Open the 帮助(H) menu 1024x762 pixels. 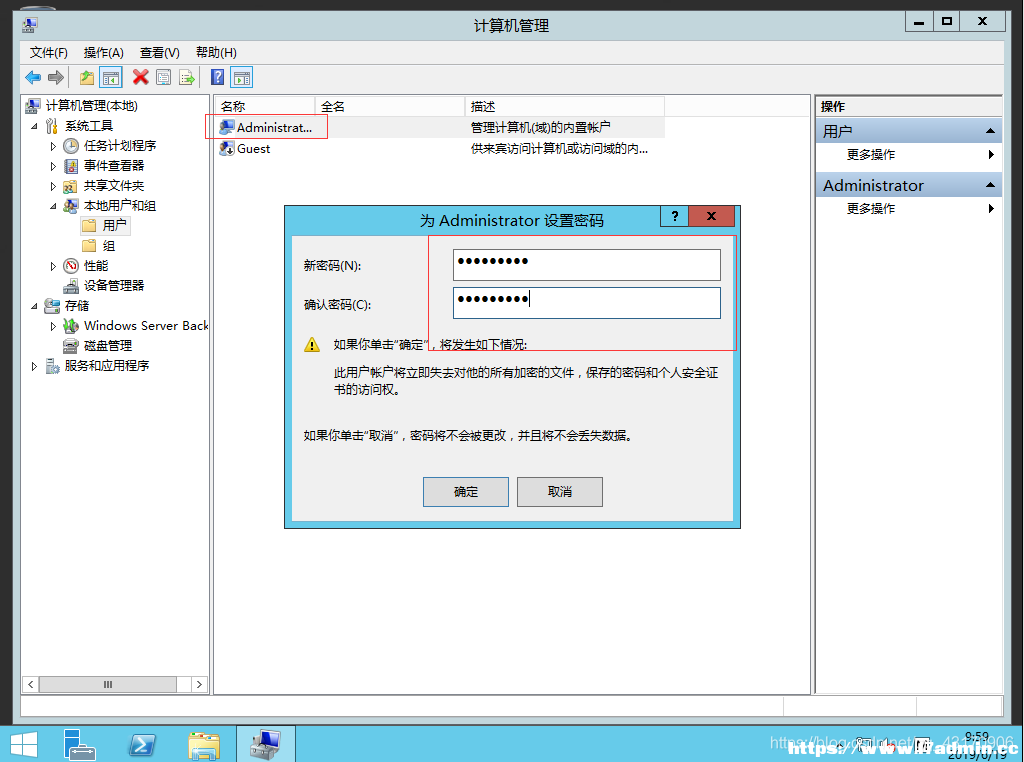[x=216, y=53]
